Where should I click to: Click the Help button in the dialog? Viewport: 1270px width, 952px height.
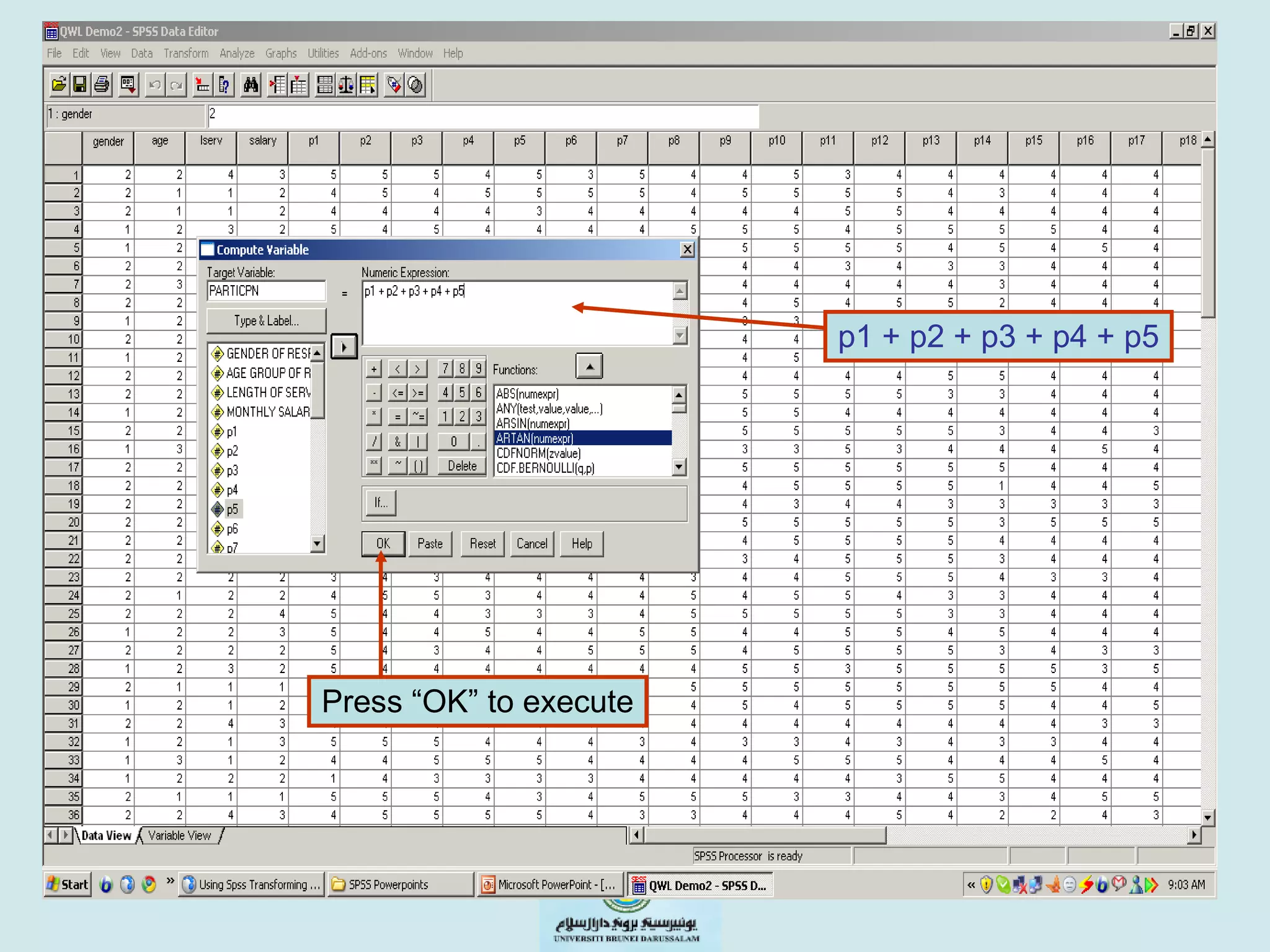[582, 544]
